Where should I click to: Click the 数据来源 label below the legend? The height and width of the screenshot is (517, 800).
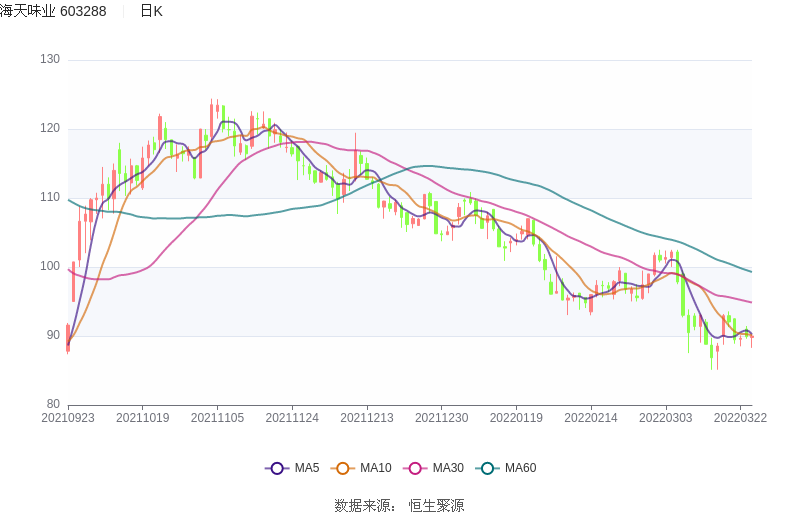pyautogui.click(x=364, y=505)
